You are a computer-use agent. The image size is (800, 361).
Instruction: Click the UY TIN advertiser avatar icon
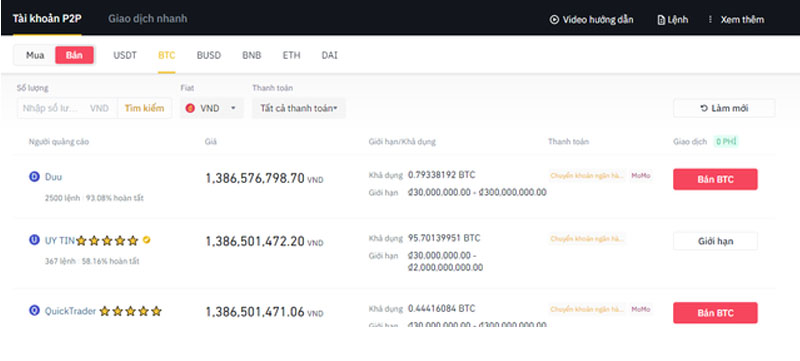pyautogui.click(x=34, y=240)
